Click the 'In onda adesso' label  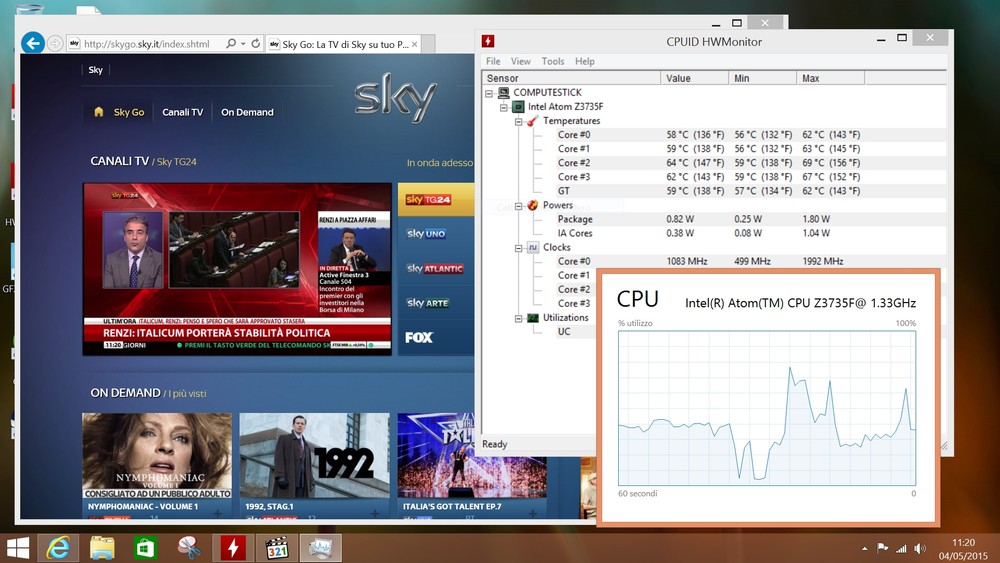click(440, 163)
